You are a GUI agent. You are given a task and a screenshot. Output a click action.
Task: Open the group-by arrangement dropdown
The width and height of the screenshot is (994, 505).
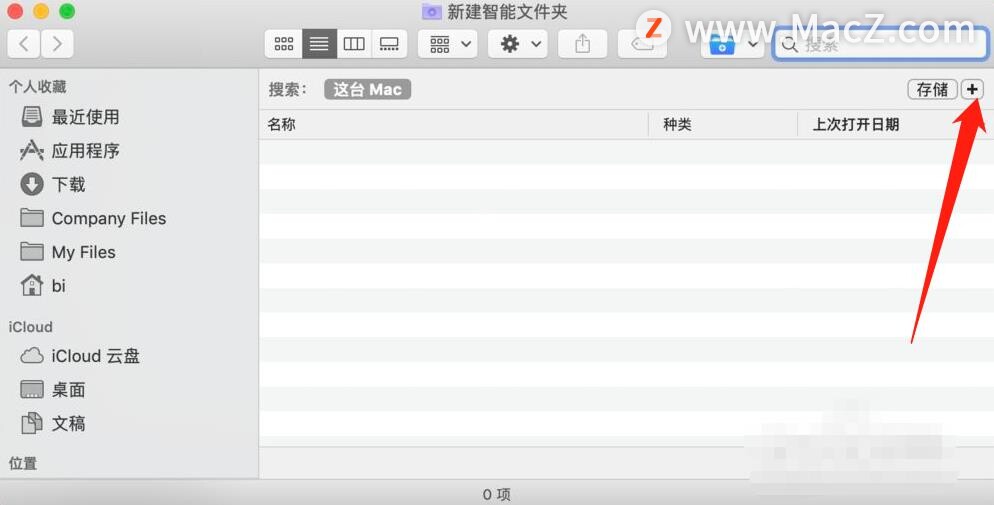pyautogui.click(x=448, y=44)
